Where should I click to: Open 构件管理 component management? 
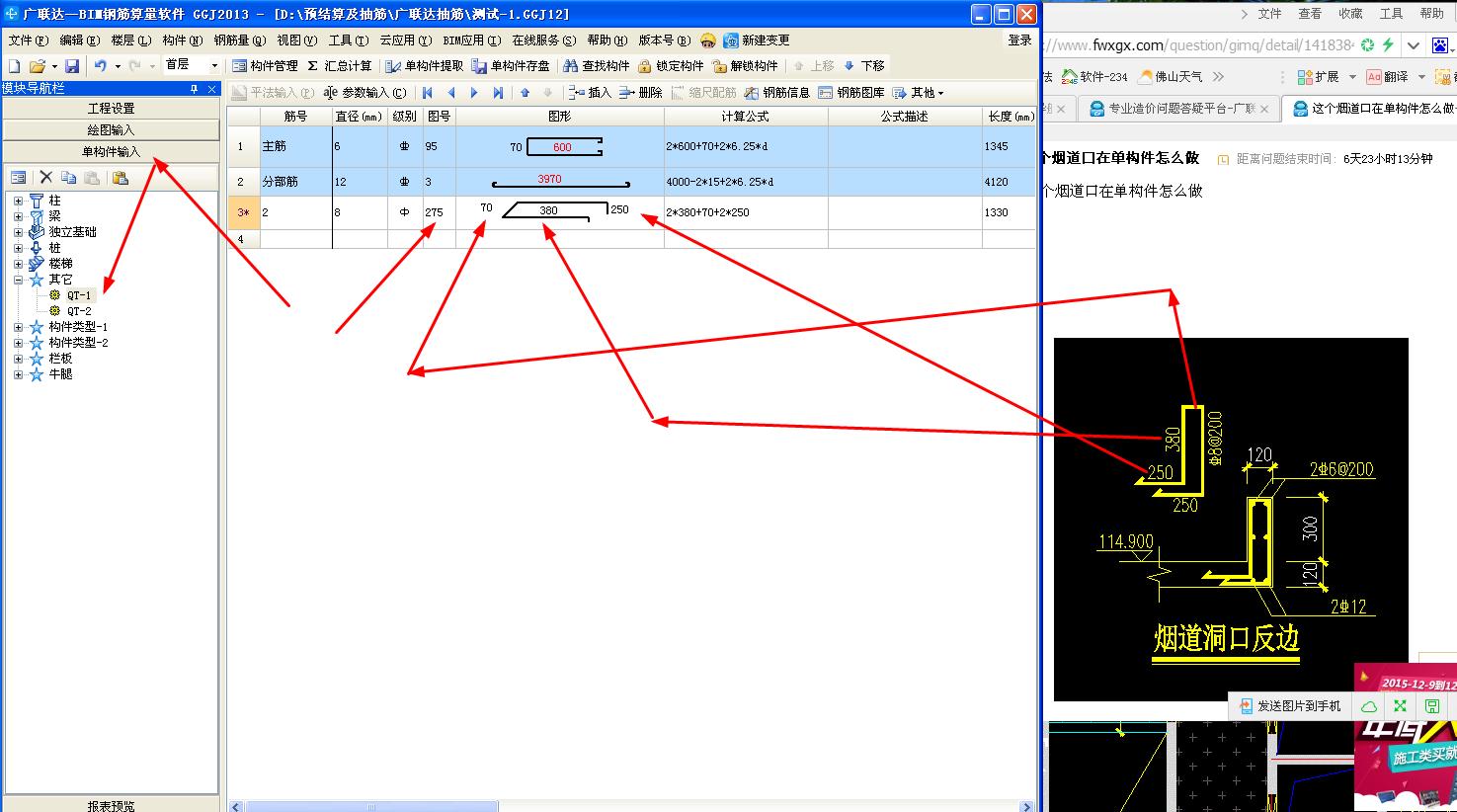(x=265, y=65)
